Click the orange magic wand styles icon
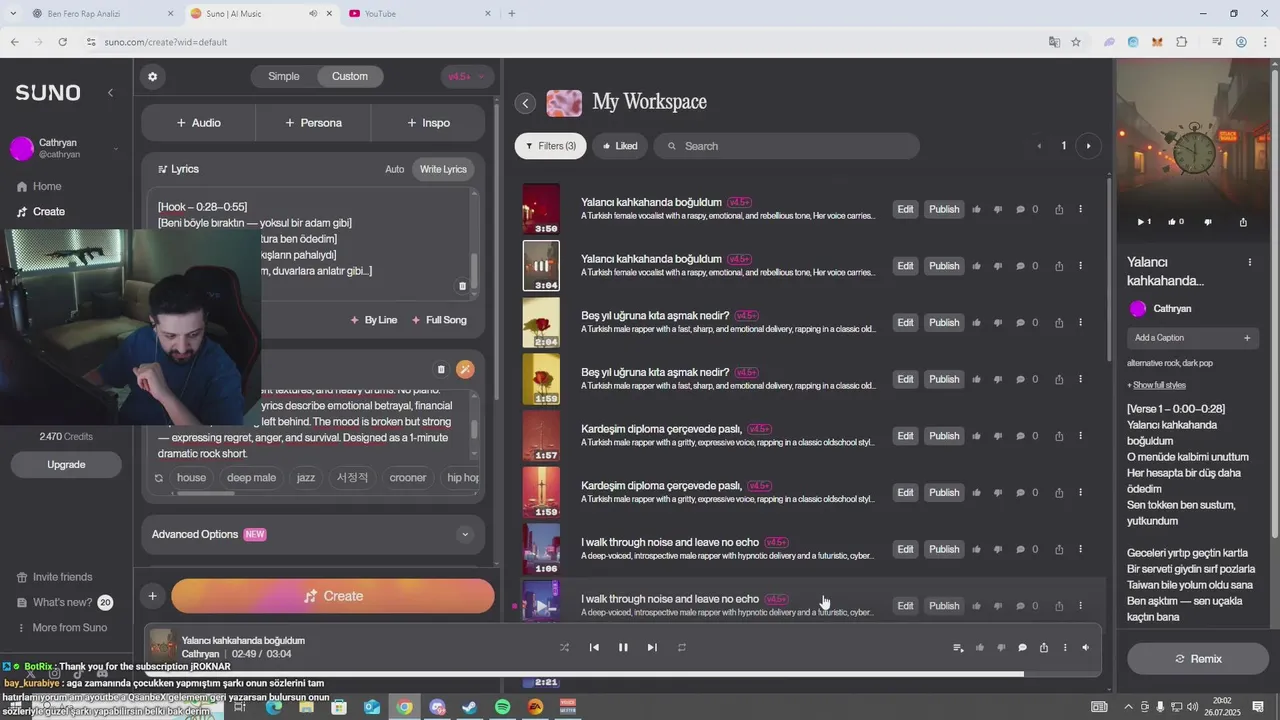Screen dimensions: 1280x720 tap(465, 369)
